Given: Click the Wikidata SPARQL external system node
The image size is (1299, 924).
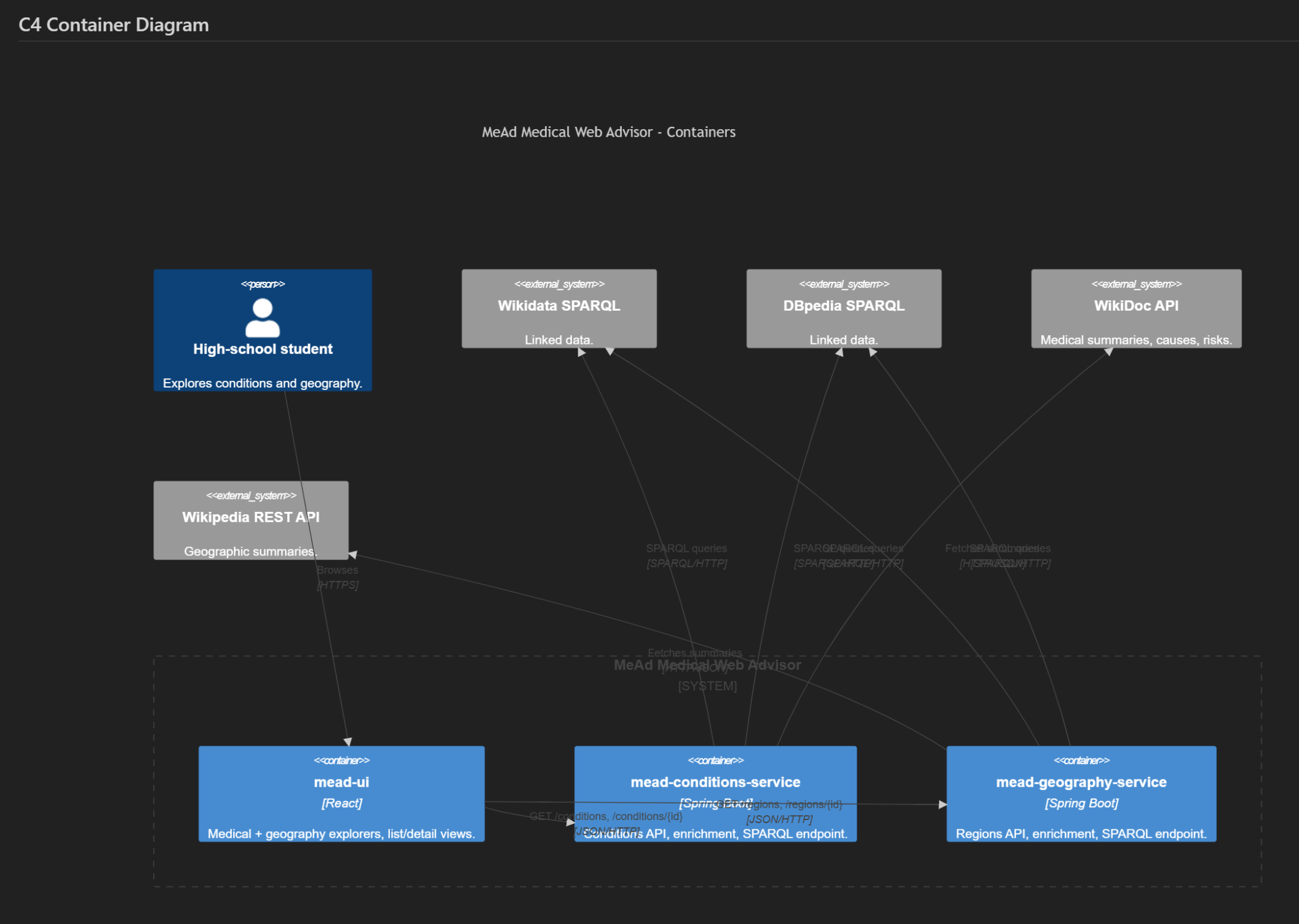Looking at the screenshot, I should (x=558, y=308).
